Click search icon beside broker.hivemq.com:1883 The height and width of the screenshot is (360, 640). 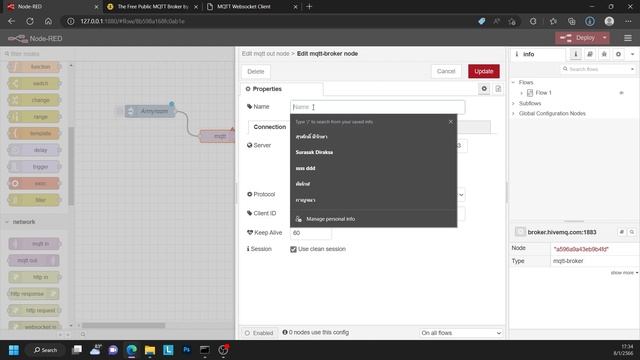[632, 232]
